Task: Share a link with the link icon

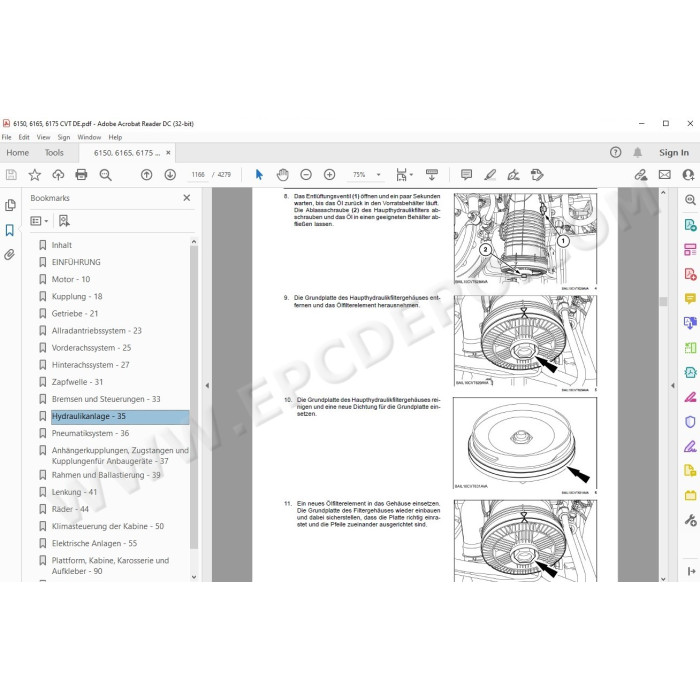Action: tap(641, 175)
